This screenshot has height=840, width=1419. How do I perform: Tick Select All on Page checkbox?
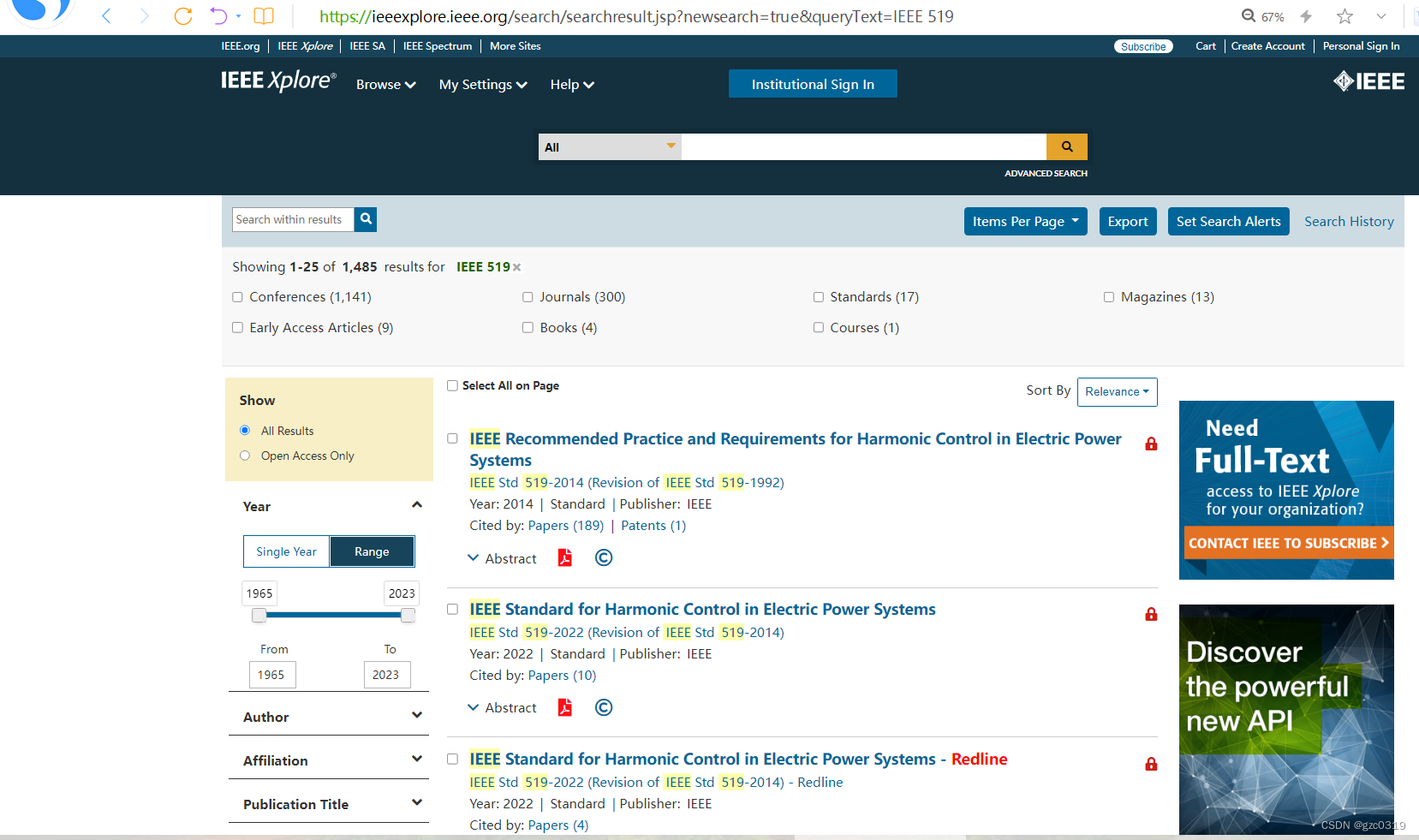(x=452, y=385)
